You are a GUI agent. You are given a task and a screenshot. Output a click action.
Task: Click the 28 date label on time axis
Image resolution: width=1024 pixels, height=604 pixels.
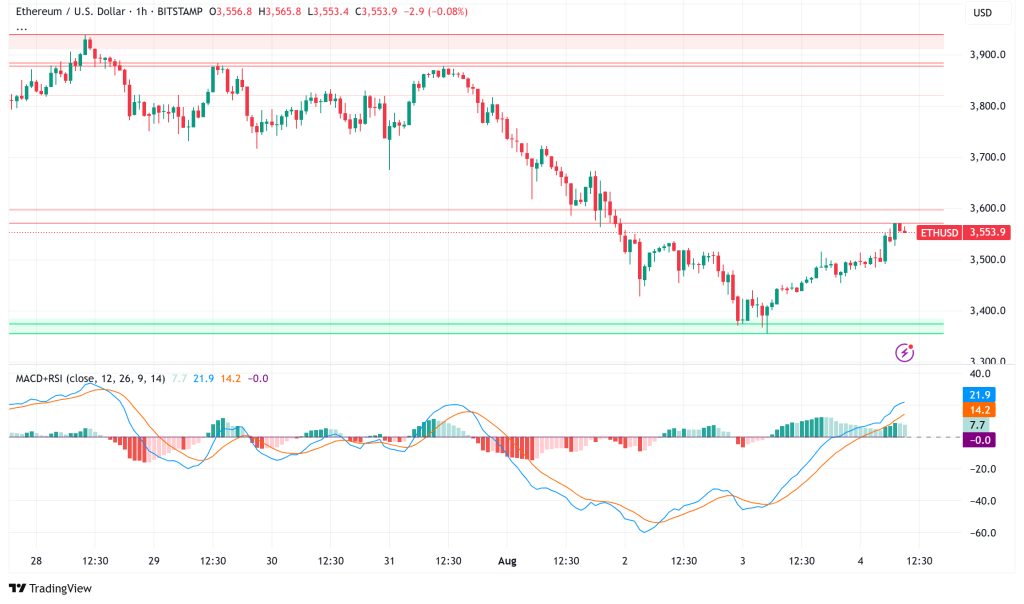tap(36, 561)
